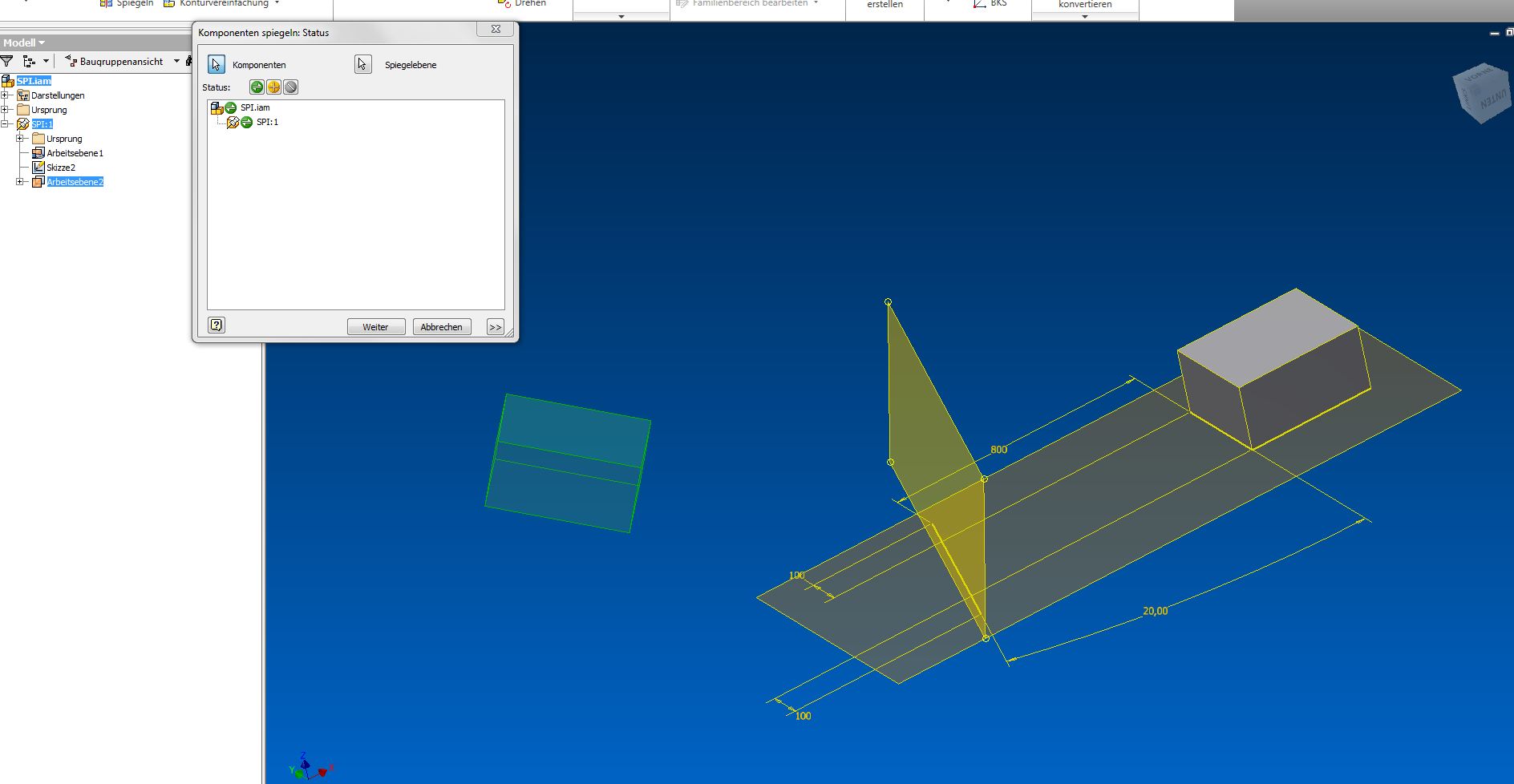1514x784 pixels.
Task: Click the 800 dimension in the sketch
Action: coord(998,450)
